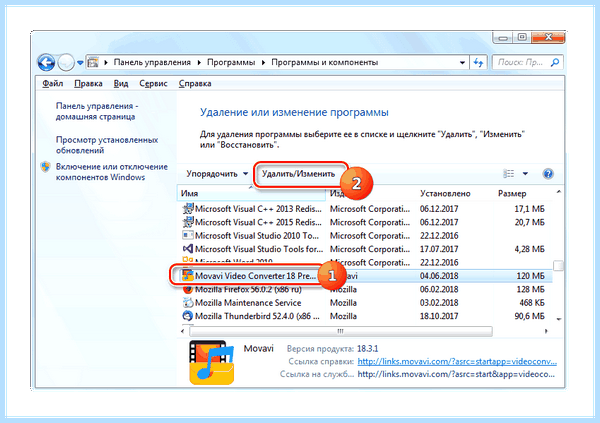Expand the view options dropdown arrow
The width and height of the screenshot is (600, 423).
[525, 174]
